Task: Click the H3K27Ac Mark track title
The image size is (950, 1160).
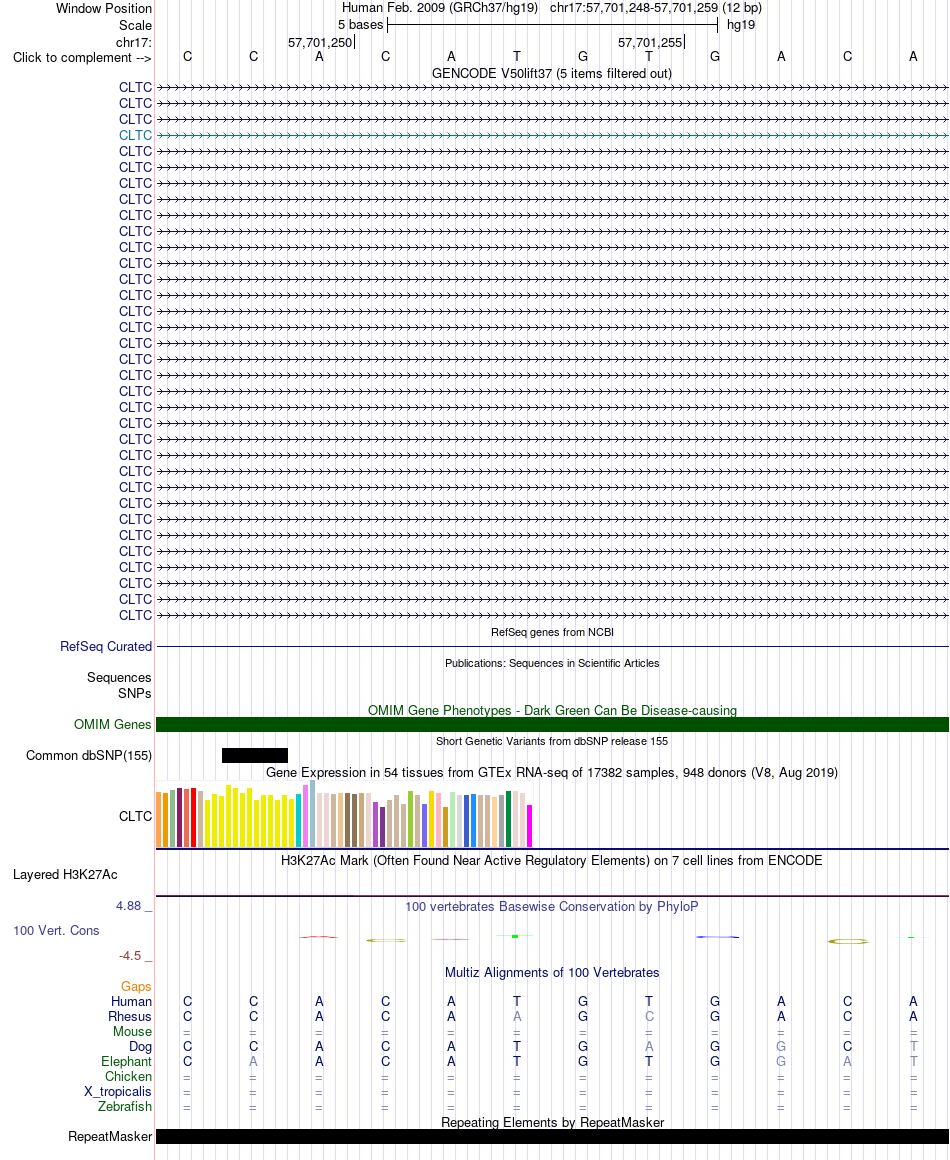Action: [x=552, y=861]
